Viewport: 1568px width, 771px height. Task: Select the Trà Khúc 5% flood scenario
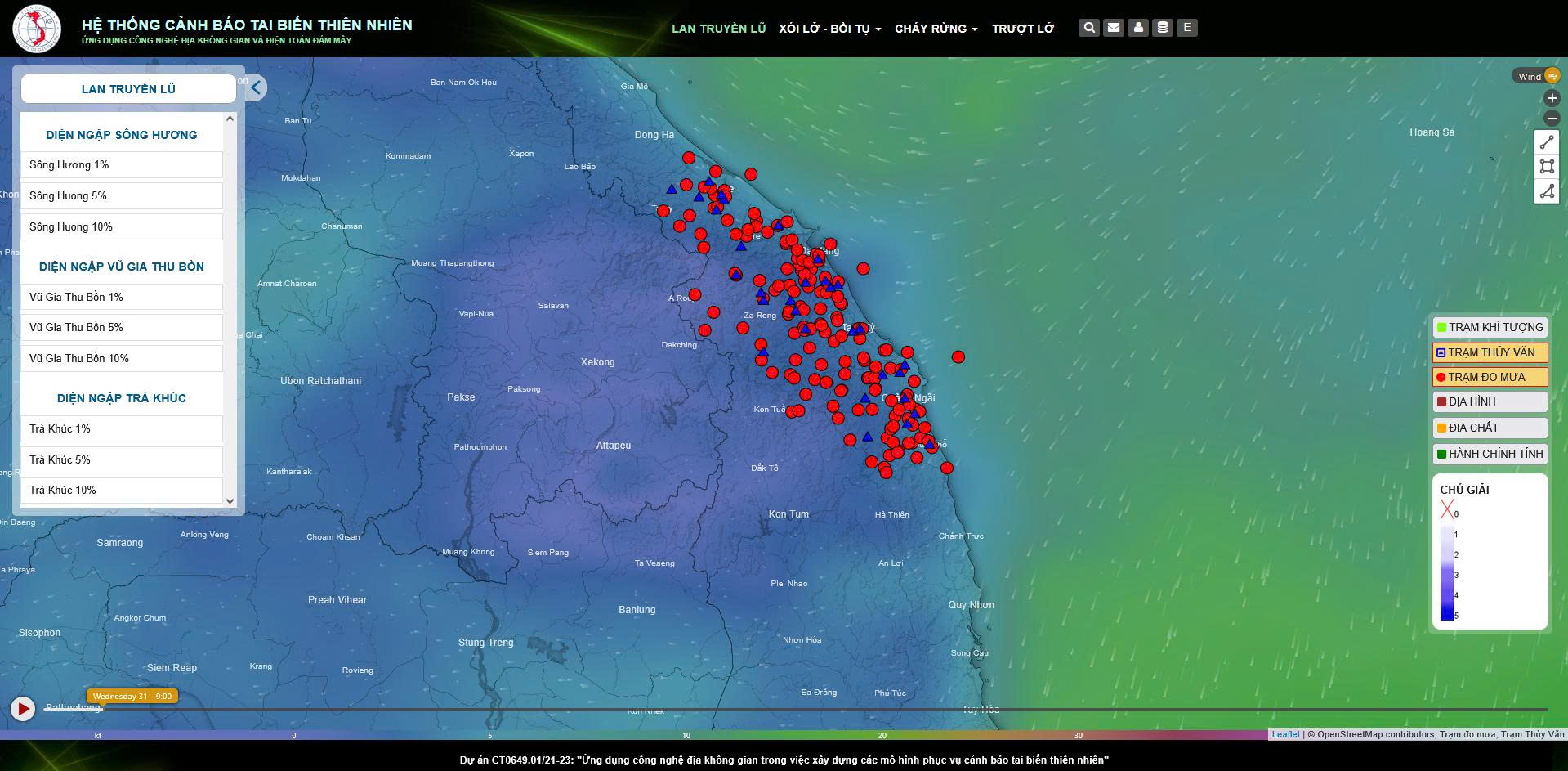(x=121, y=459)
